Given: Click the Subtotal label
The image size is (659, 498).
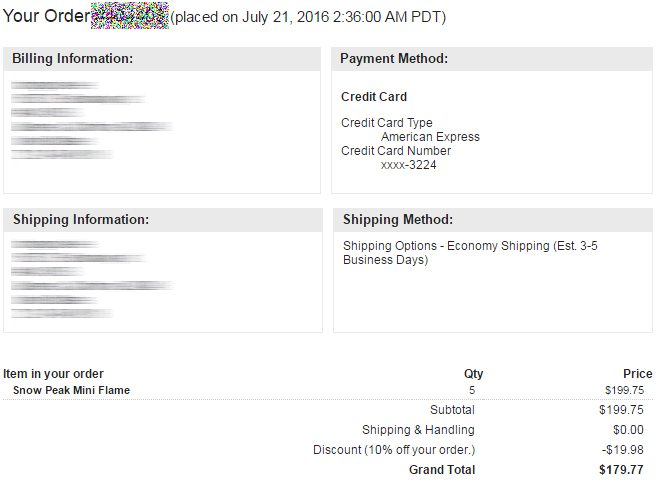Looking at the screenshot, I should coord(452,410).
